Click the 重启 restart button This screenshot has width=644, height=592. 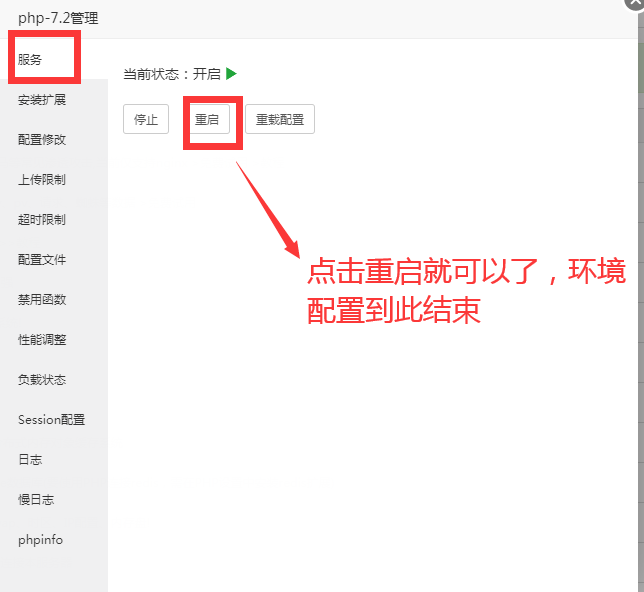click(207, 119)
